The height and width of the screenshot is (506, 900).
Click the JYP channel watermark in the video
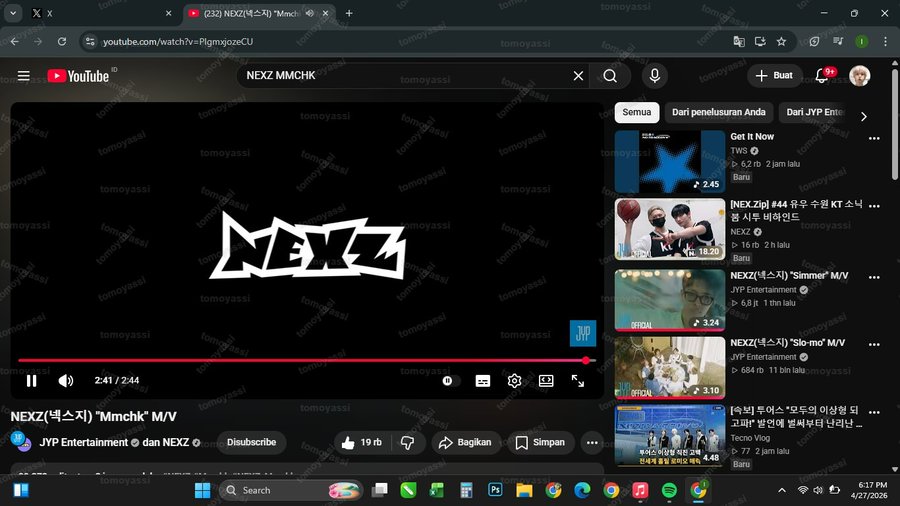pyautogui.click(x=583, y=333)
